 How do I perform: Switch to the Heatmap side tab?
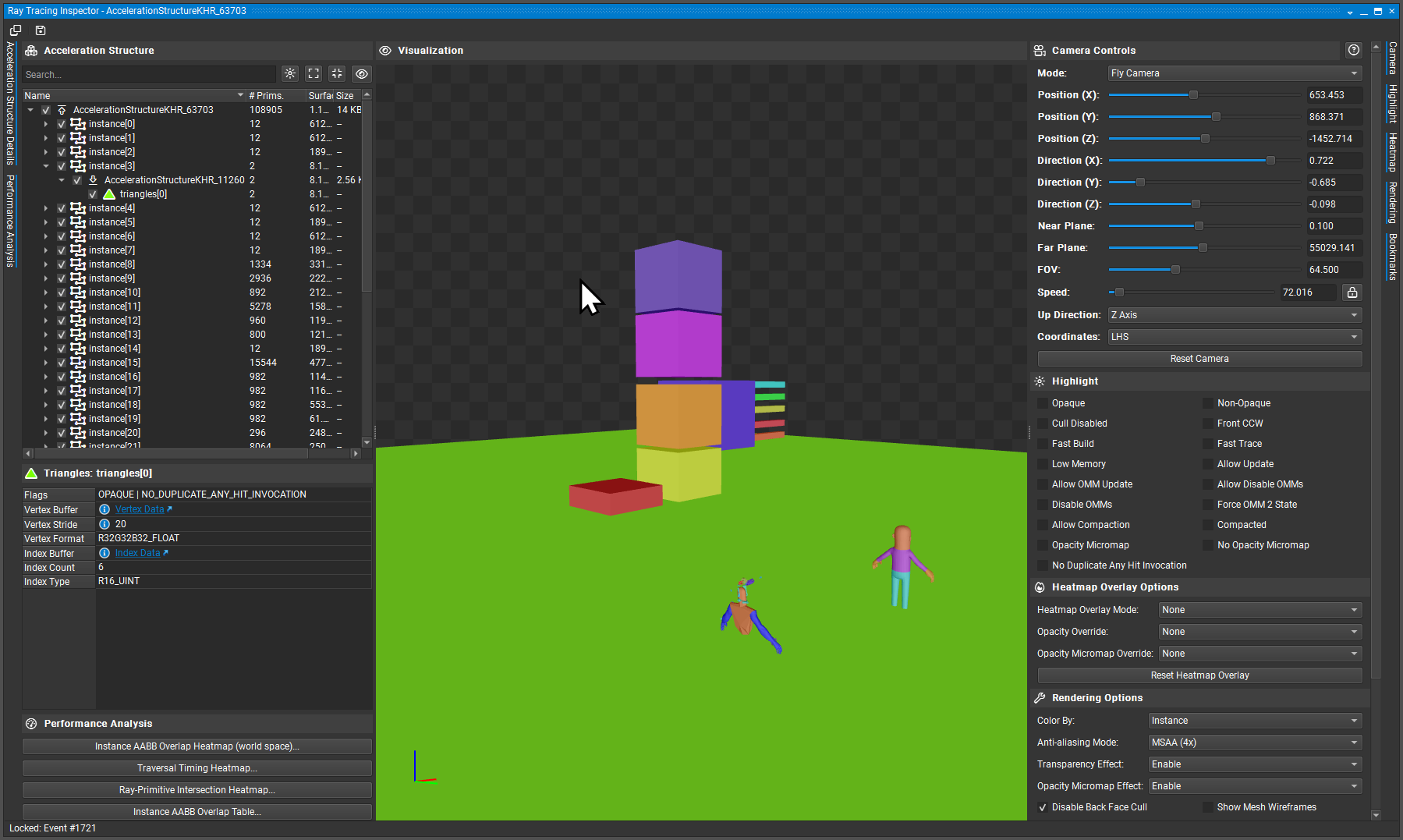point(1392,152)
